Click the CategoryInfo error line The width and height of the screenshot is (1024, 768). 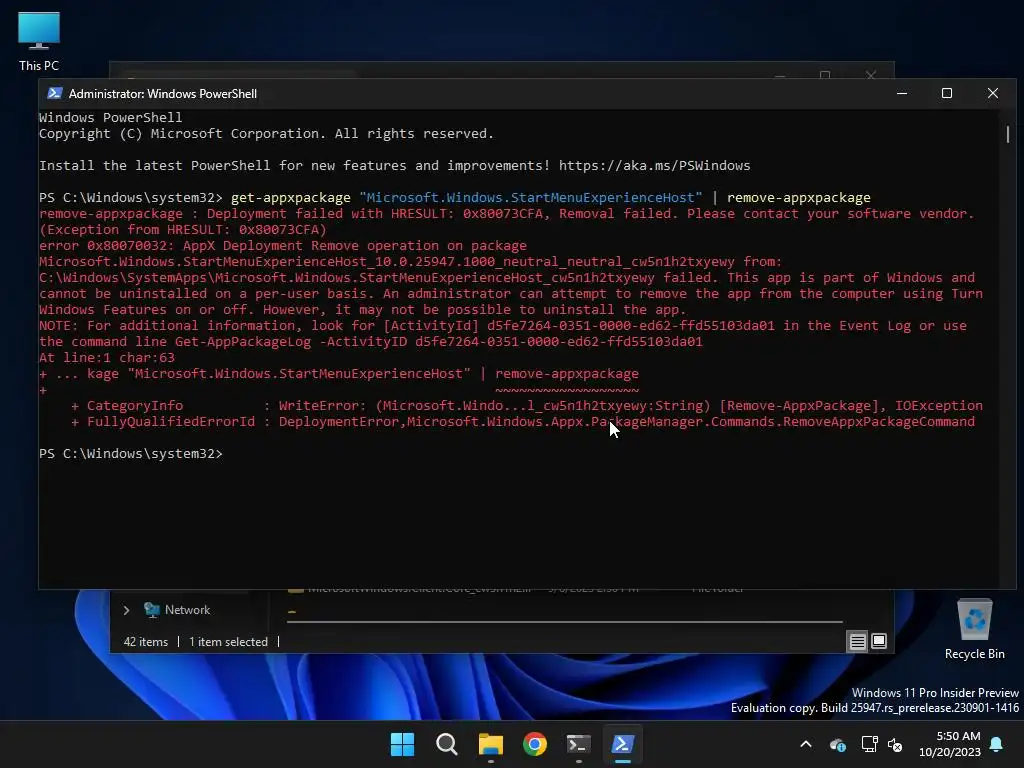pos(526,406)
